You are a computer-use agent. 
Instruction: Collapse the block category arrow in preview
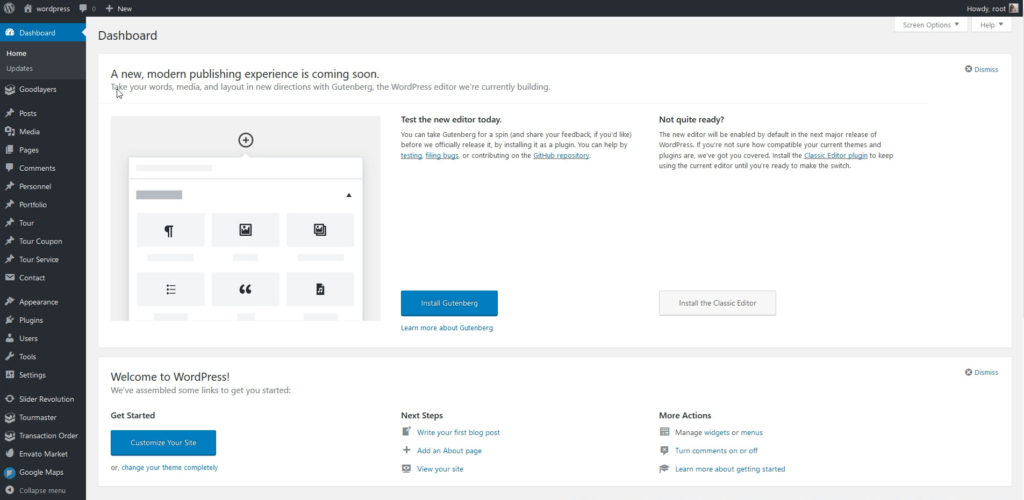349,195
